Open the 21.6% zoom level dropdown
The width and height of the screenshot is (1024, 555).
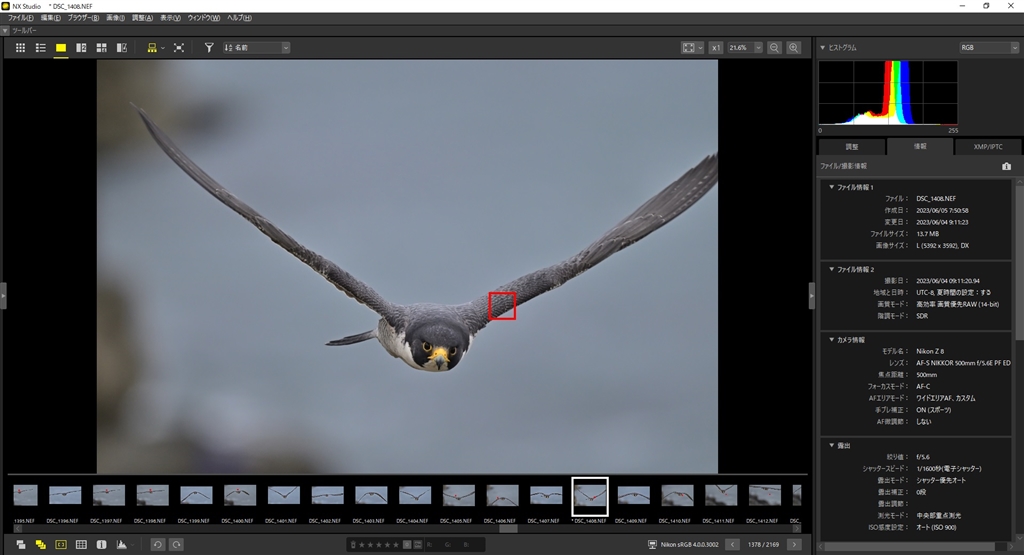744,47
